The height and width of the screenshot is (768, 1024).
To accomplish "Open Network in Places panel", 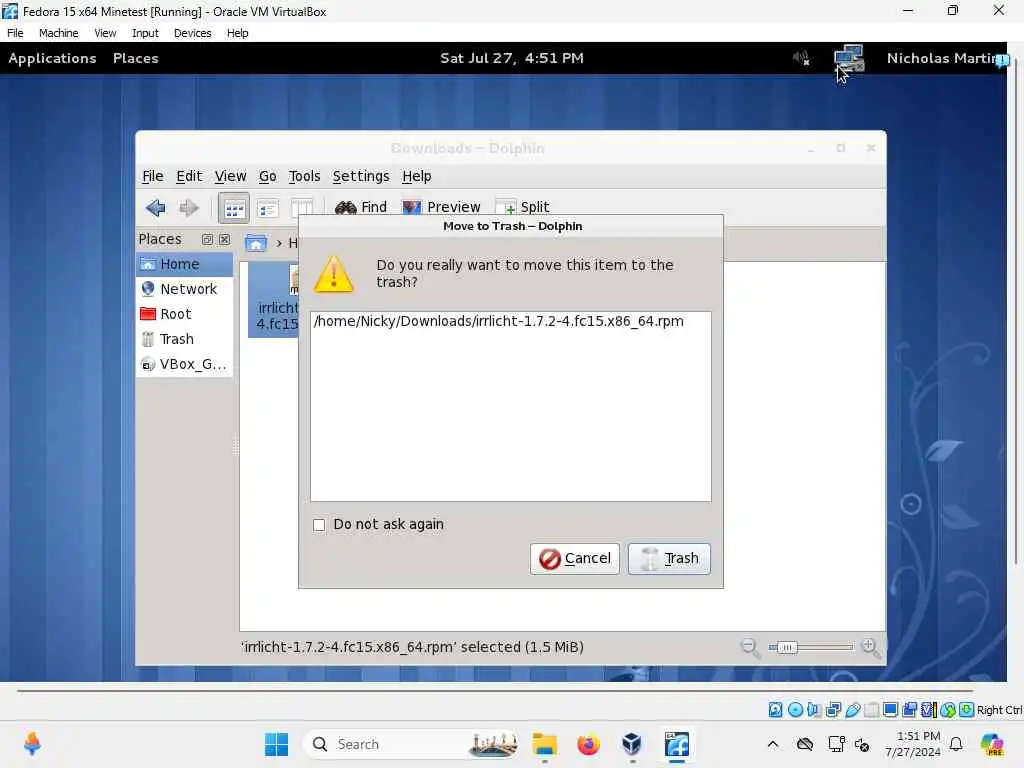I will 185,289.
